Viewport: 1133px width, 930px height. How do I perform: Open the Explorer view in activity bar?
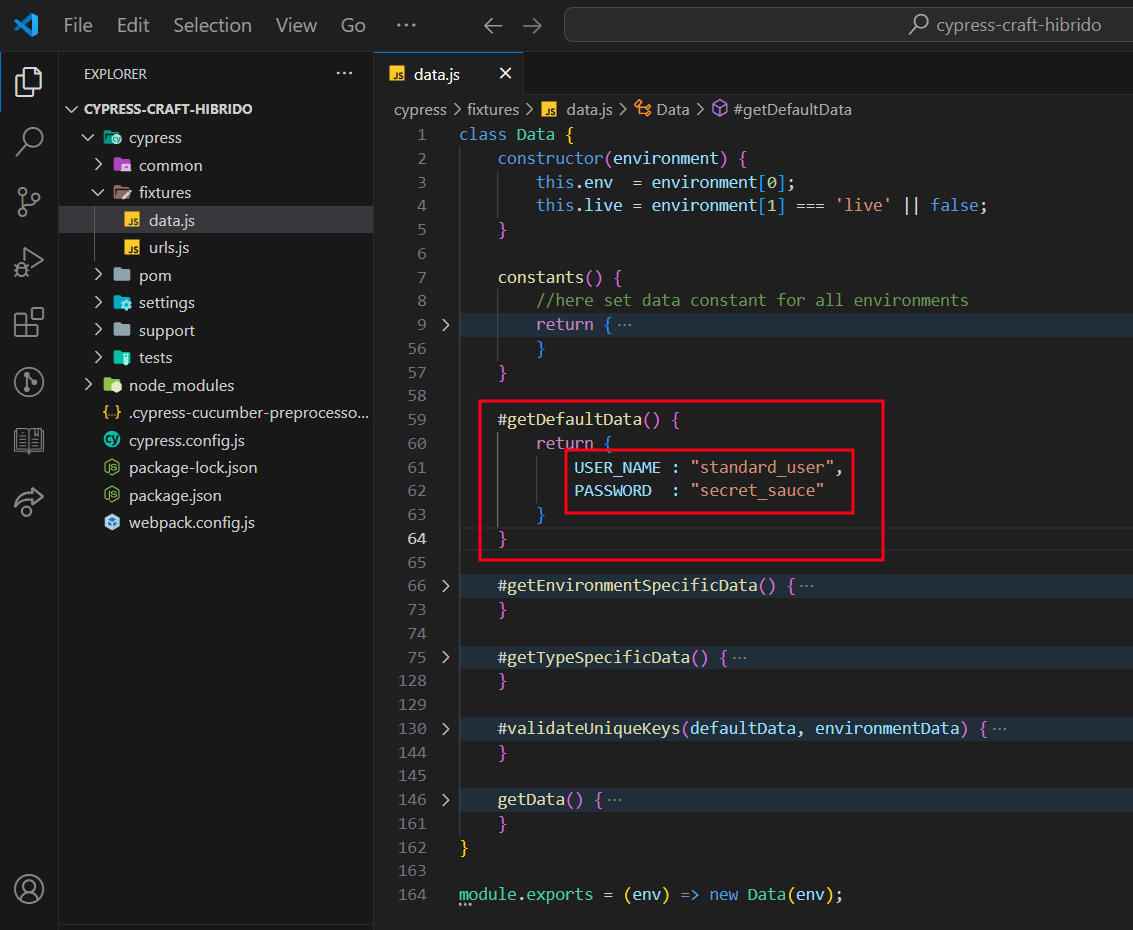pyautogui.click(x=28, y=82)
